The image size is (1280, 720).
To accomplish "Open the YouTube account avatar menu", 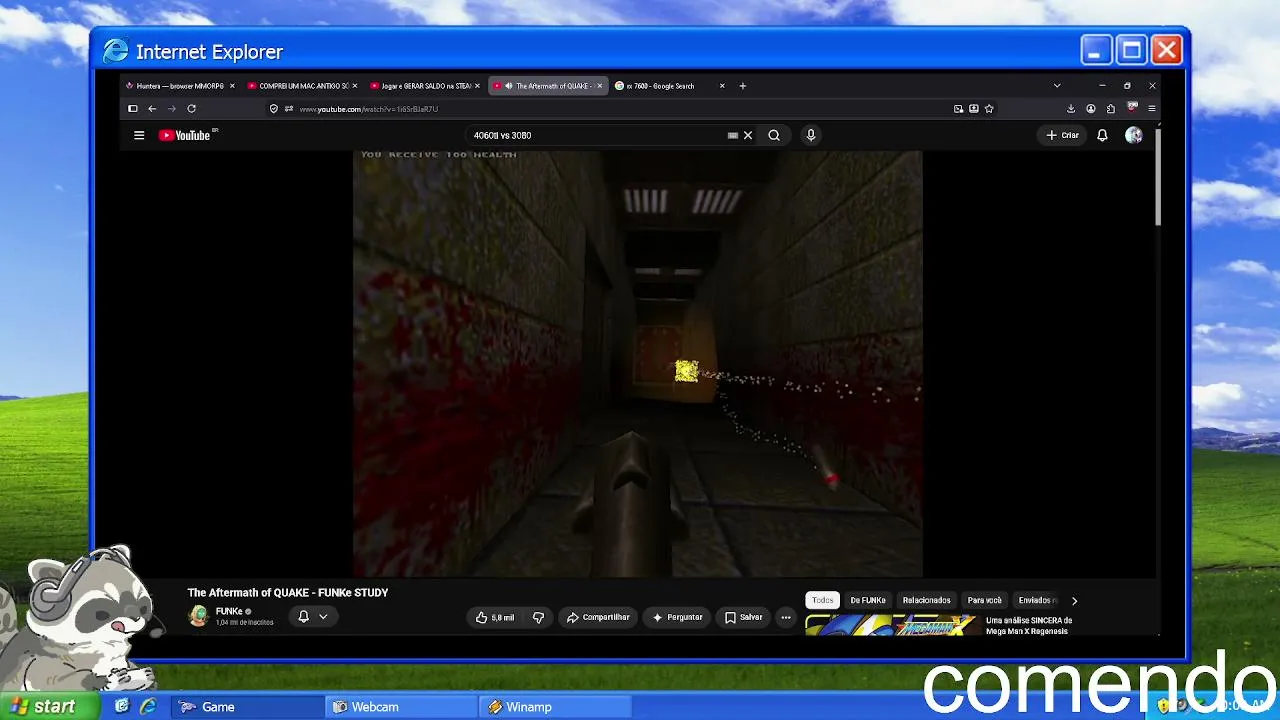I will (x=1133, y=135).
